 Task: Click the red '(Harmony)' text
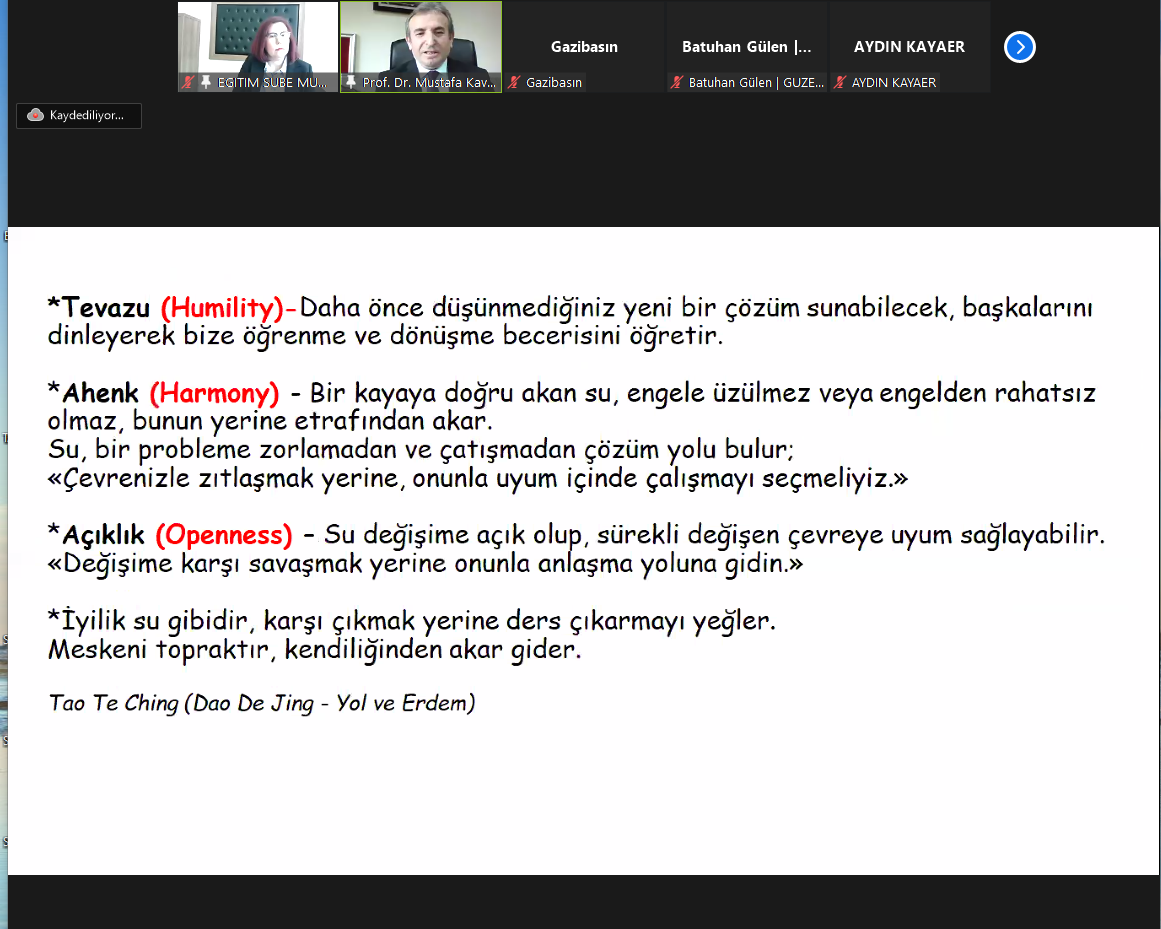pyautogui.click(x=215, y=394)
